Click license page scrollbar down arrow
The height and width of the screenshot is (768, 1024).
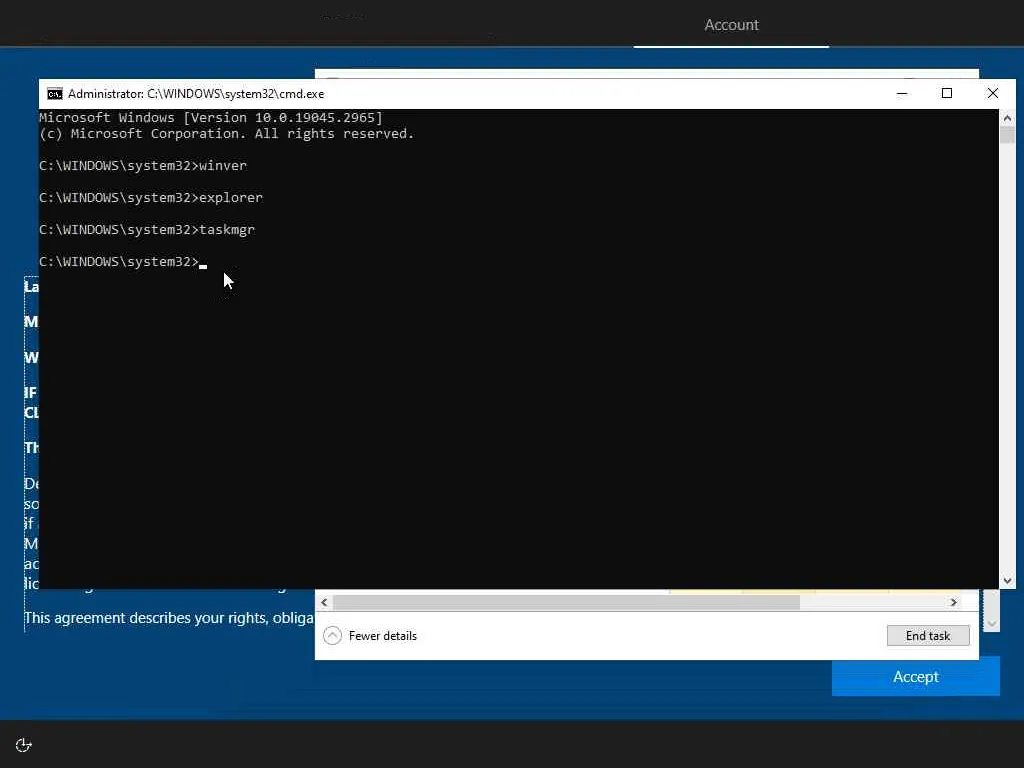point(991,624)
